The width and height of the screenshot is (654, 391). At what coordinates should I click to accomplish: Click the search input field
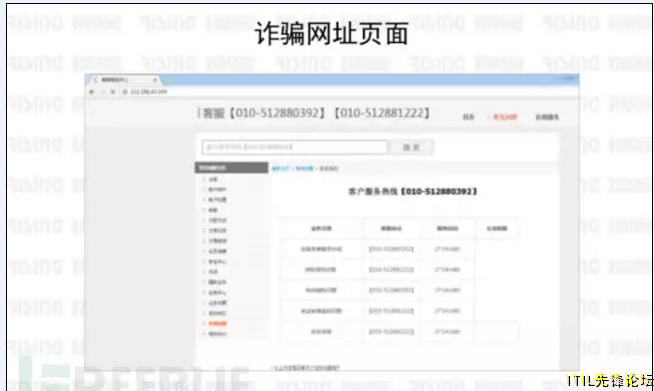pos(295,147)
